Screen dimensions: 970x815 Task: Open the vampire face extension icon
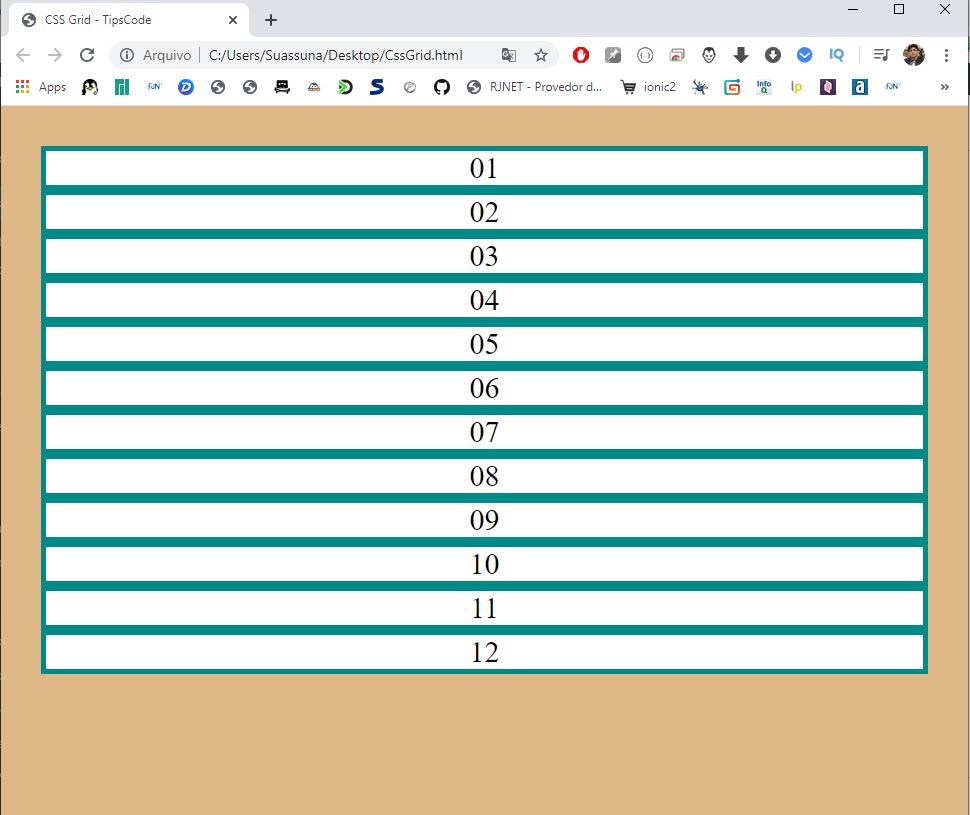[x=708, y=55]
